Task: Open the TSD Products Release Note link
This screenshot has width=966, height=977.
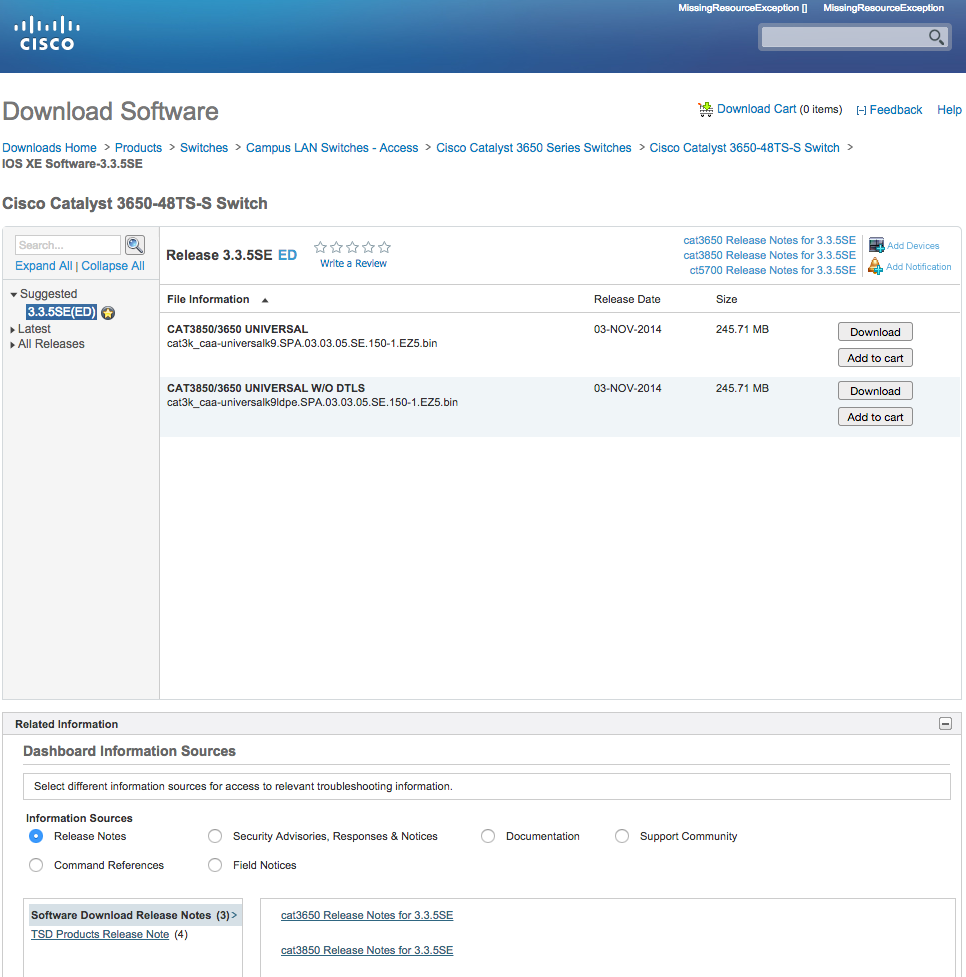Action: pyautogui.click(x=100, y=934)
